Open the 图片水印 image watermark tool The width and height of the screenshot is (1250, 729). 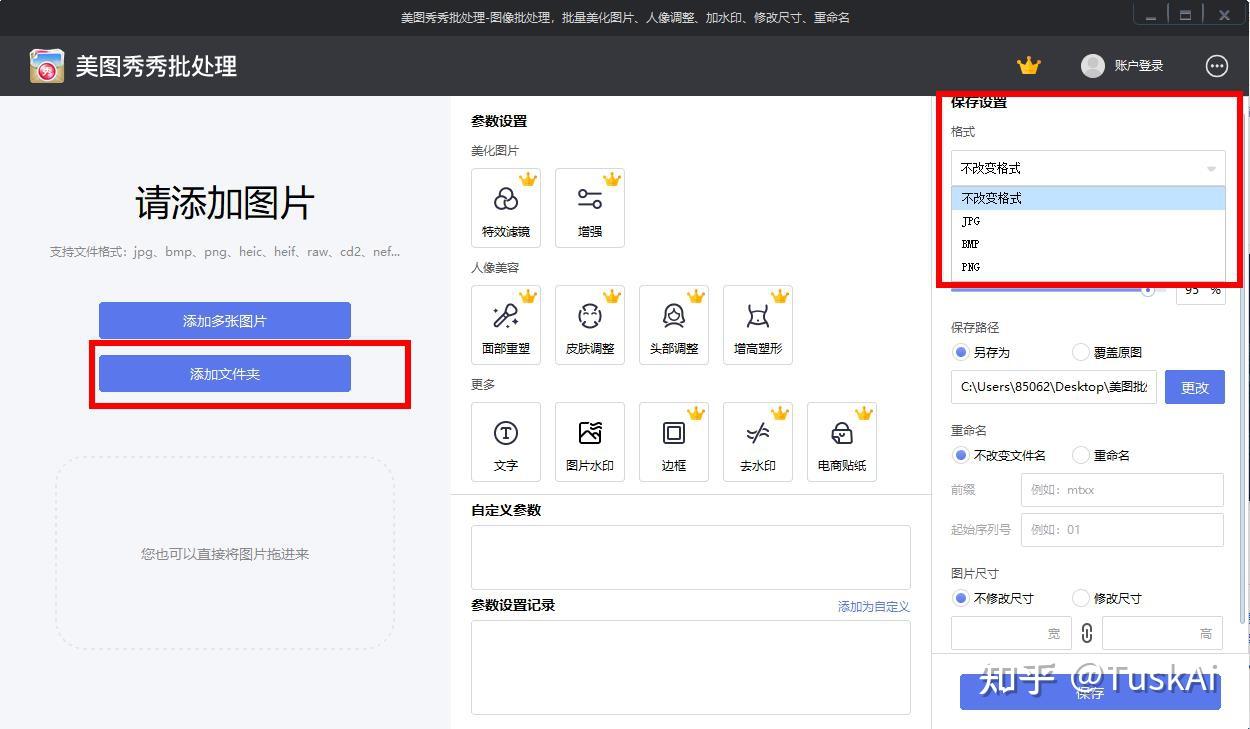click(x=590, y=442)
